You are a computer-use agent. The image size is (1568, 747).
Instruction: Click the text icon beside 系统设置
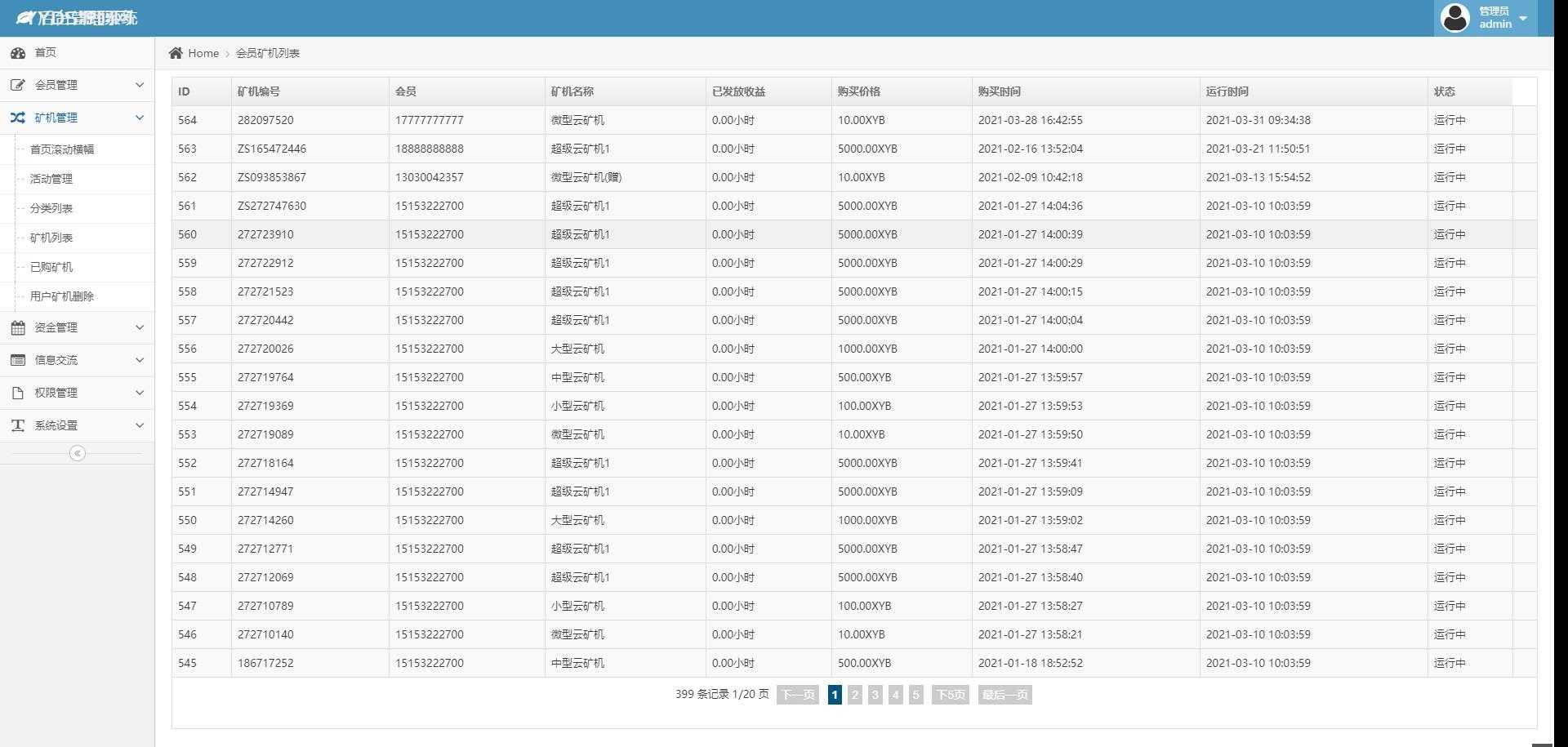[x=18, y=425]
